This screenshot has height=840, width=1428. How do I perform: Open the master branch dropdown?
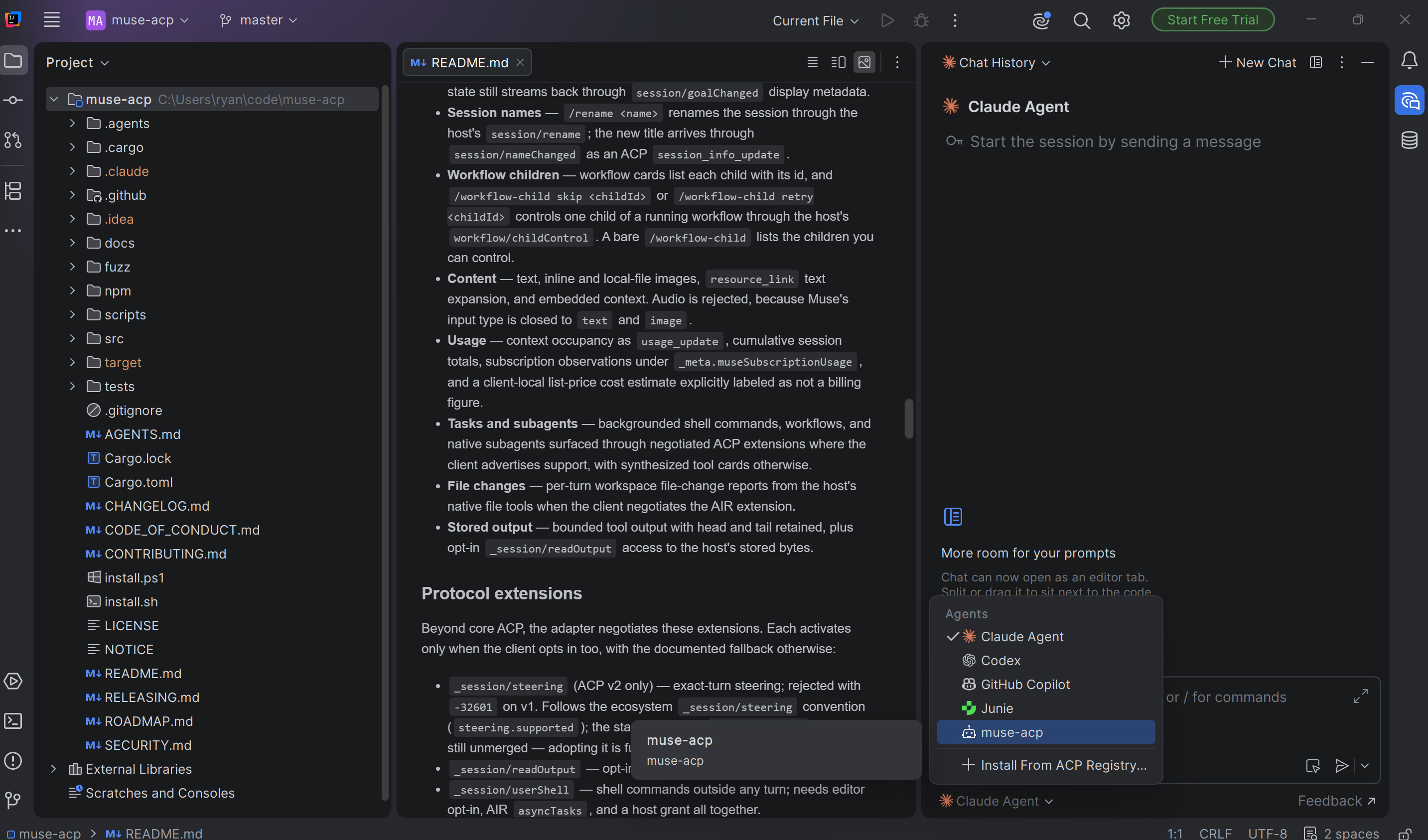point(259,20)
